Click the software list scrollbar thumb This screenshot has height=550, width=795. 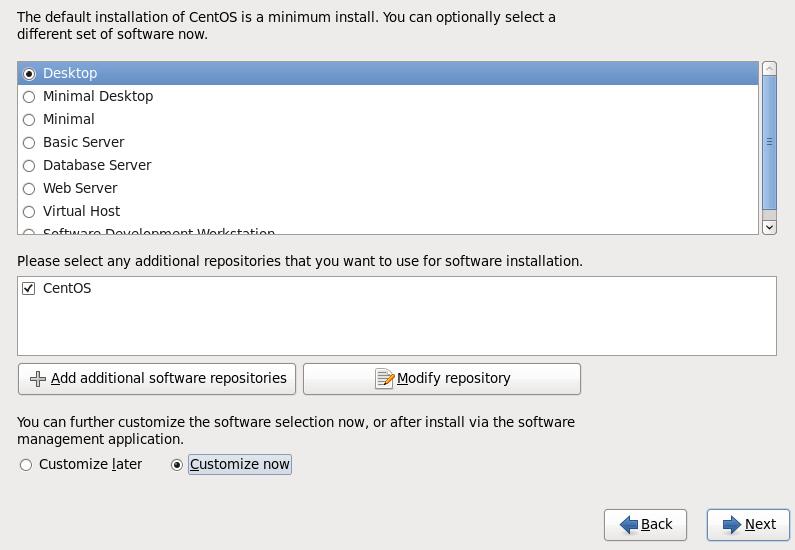point(769,142)
